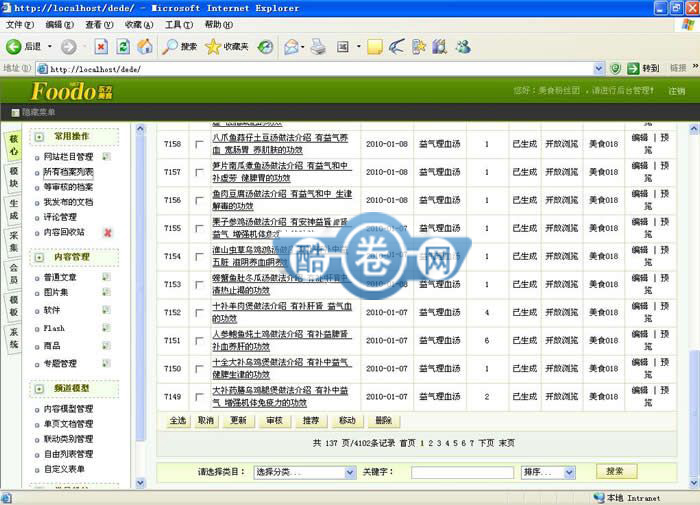
Task: Click the Stop loading icon
Action: tap(101, 46)
